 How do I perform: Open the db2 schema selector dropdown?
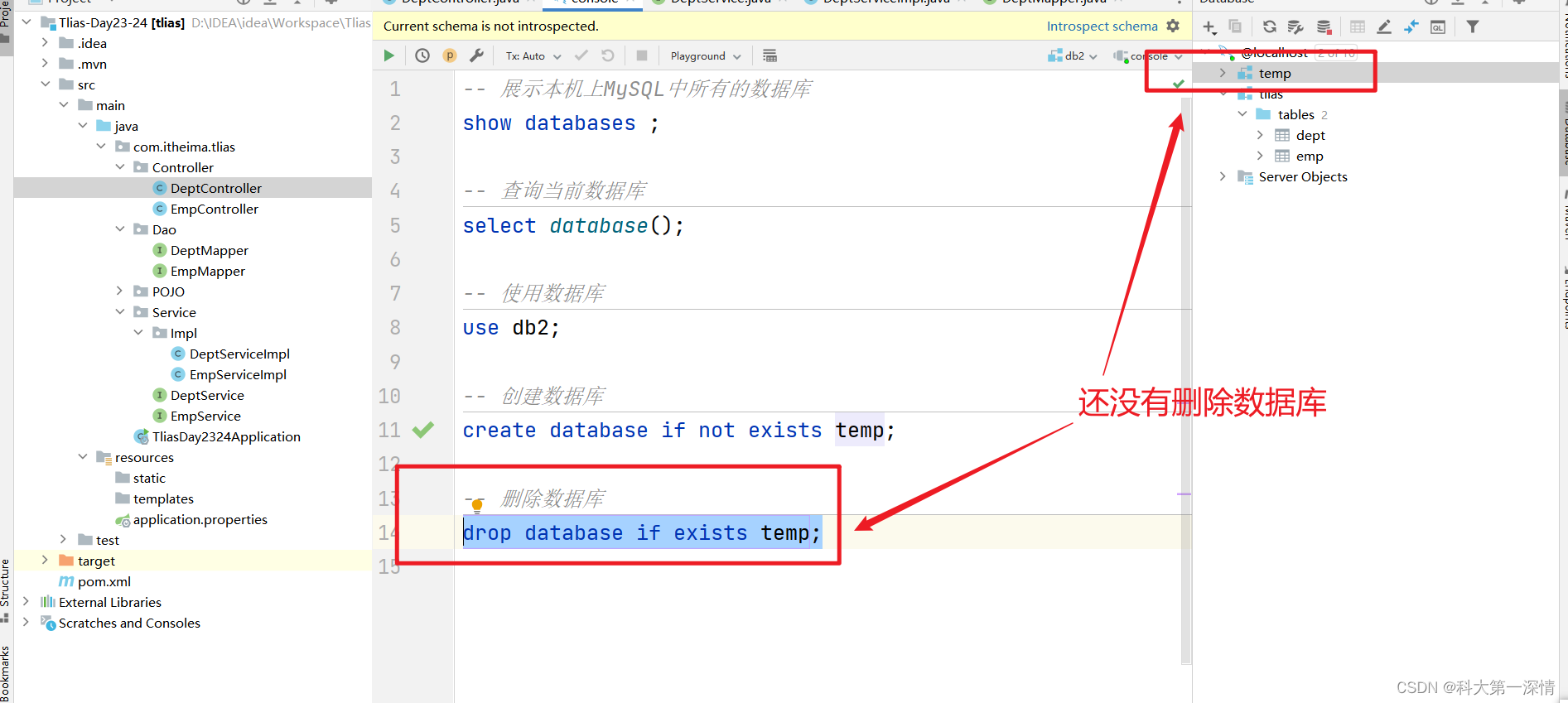pos(1073,56)
